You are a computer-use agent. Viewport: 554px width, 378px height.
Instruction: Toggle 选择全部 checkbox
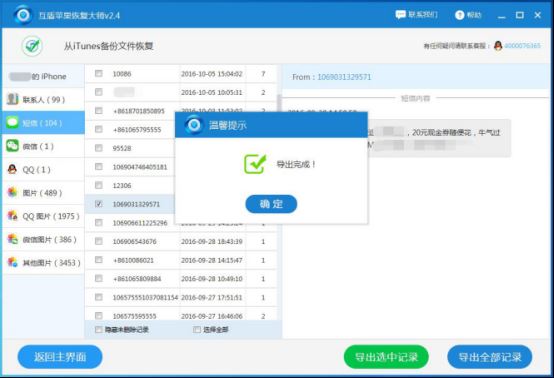pos(197,330)
